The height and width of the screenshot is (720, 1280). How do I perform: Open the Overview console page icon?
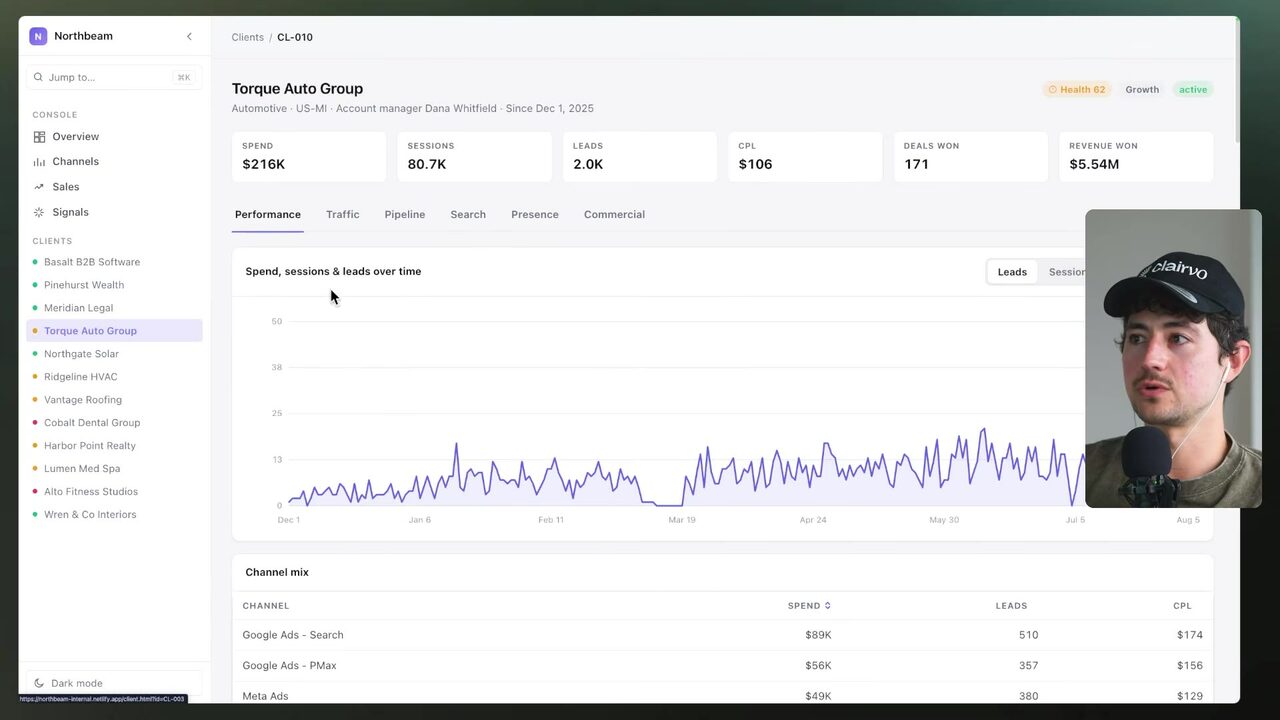[x=39, y=137]
